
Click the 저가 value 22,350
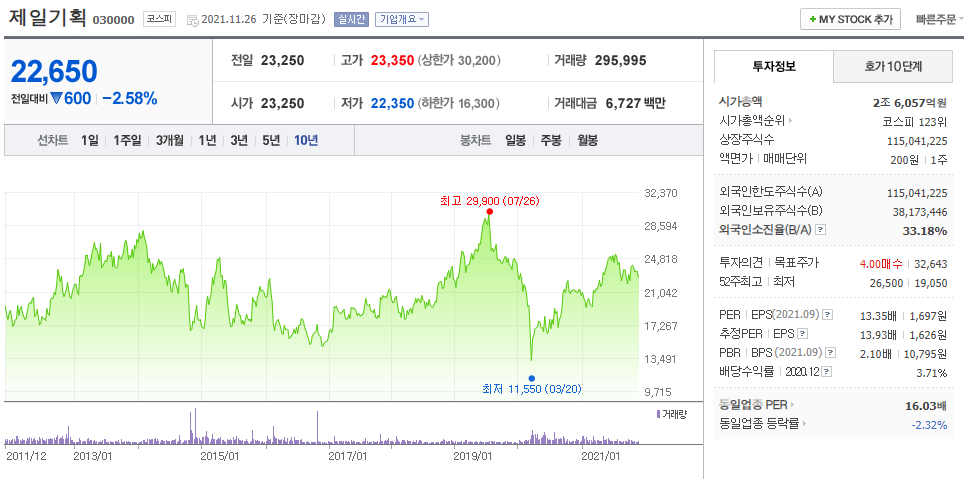[x=392, y=103]
